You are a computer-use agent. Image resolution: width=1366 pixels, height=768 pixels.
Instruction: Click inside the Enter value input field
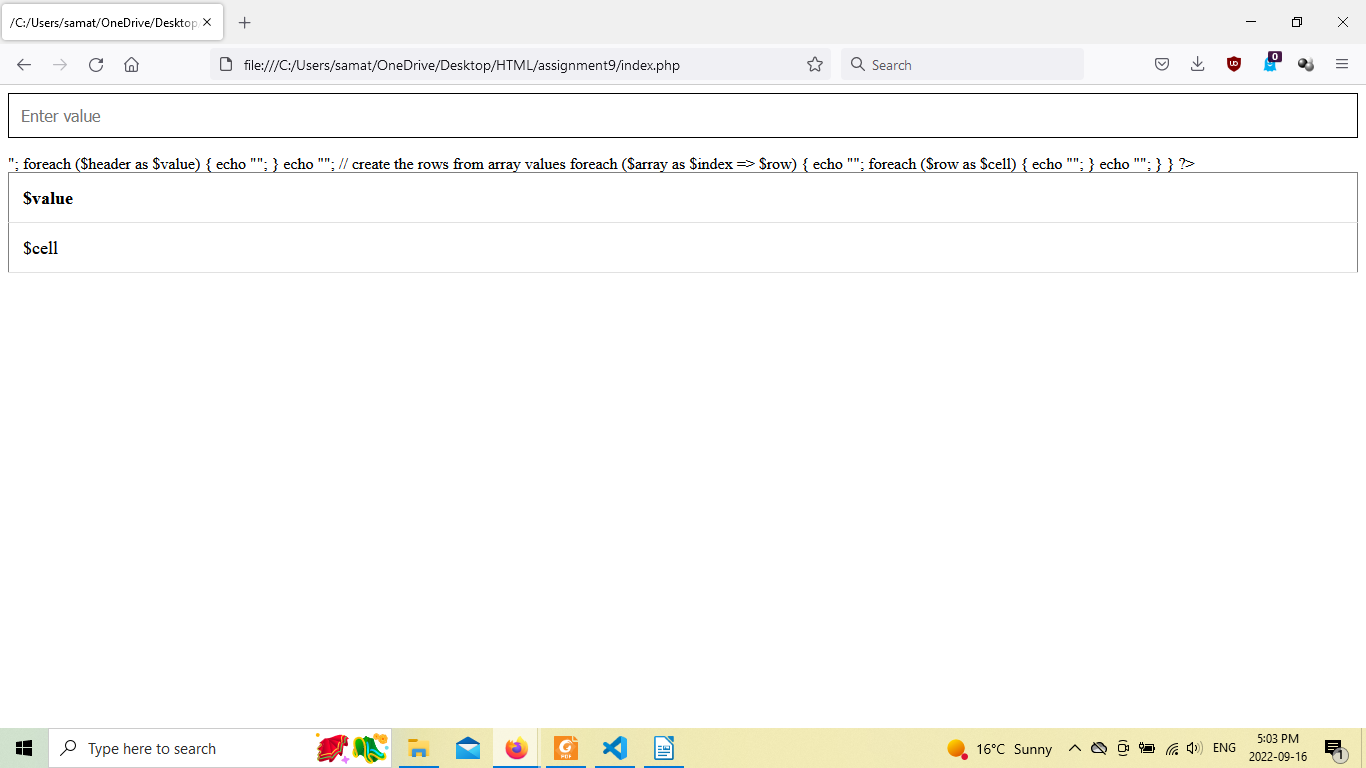(x=683, y=115)
